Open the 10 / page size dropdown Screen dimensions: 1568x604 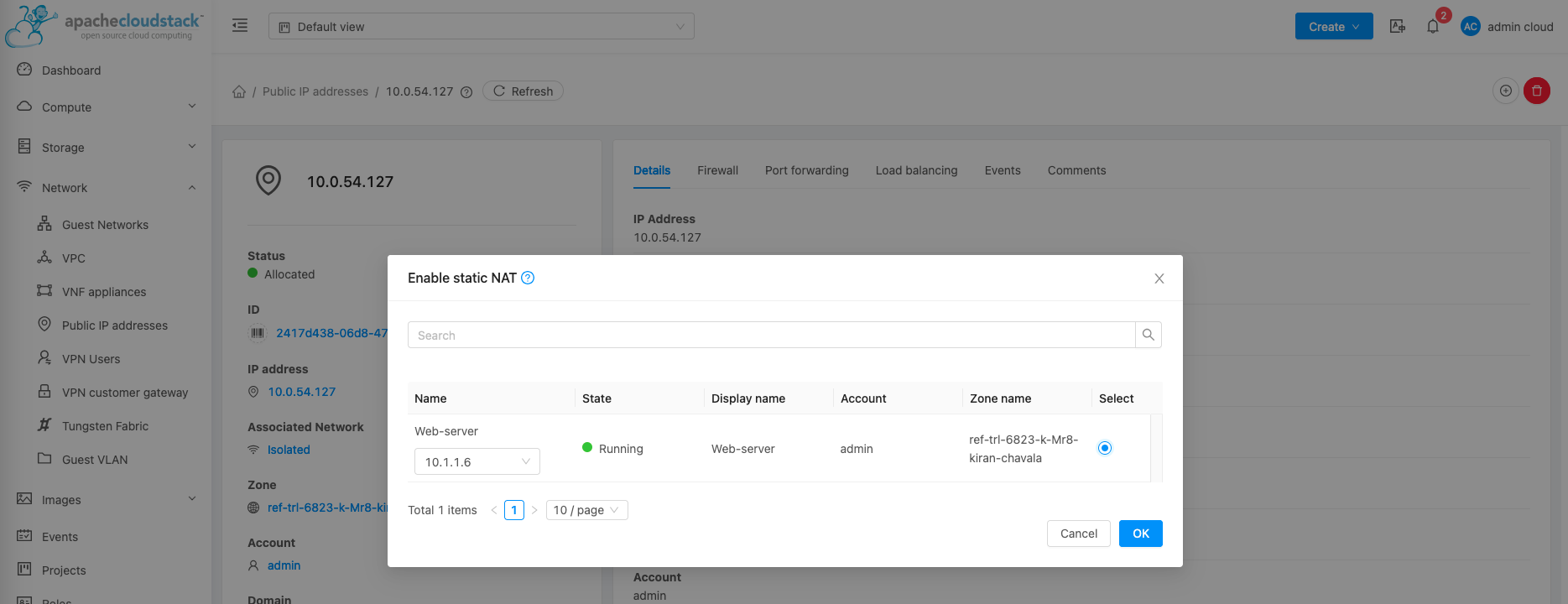click(587, 510)
